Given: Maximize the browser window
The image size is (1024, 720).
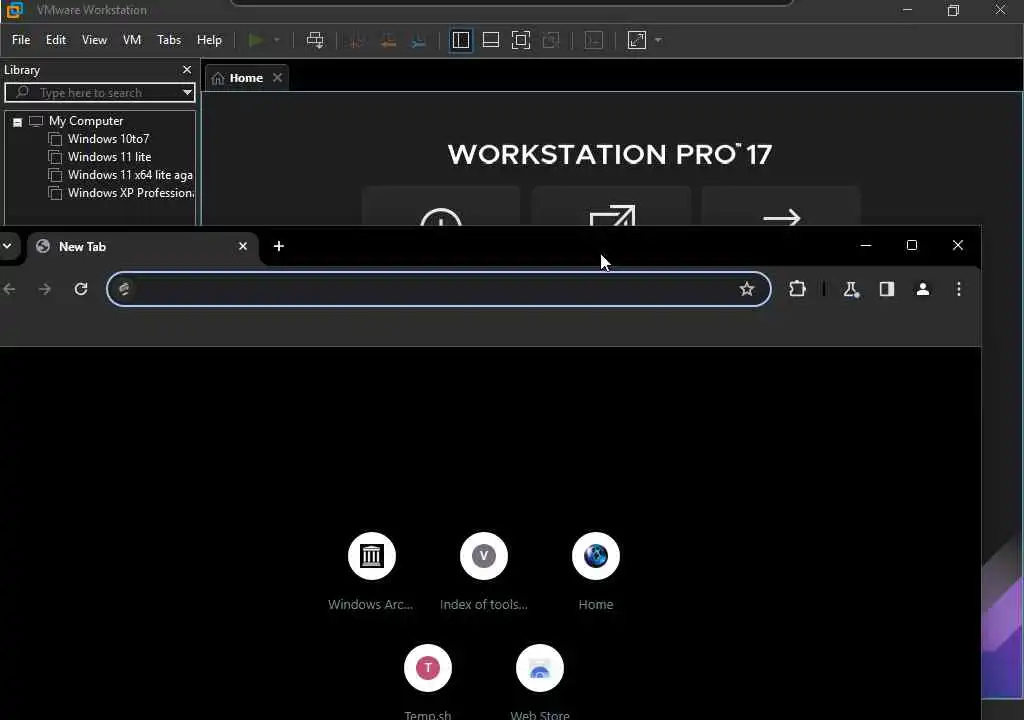Looking at the screenshot, I should [x=912, y=245].
